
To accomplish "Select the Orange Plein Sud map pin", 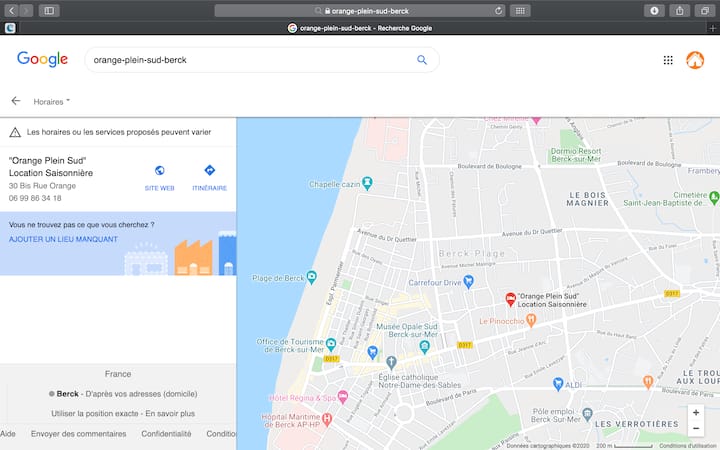I will [510, 298].
